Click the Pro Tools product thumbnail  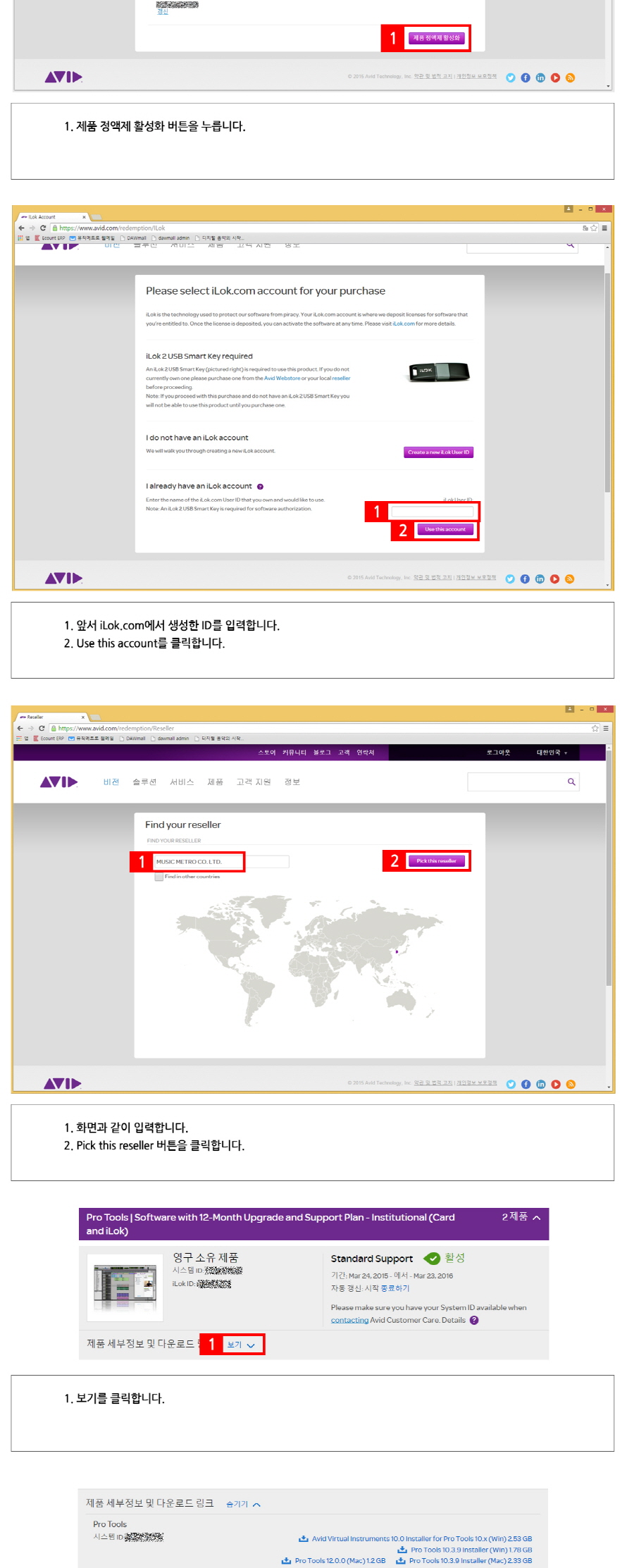(x=125, y=1287)
